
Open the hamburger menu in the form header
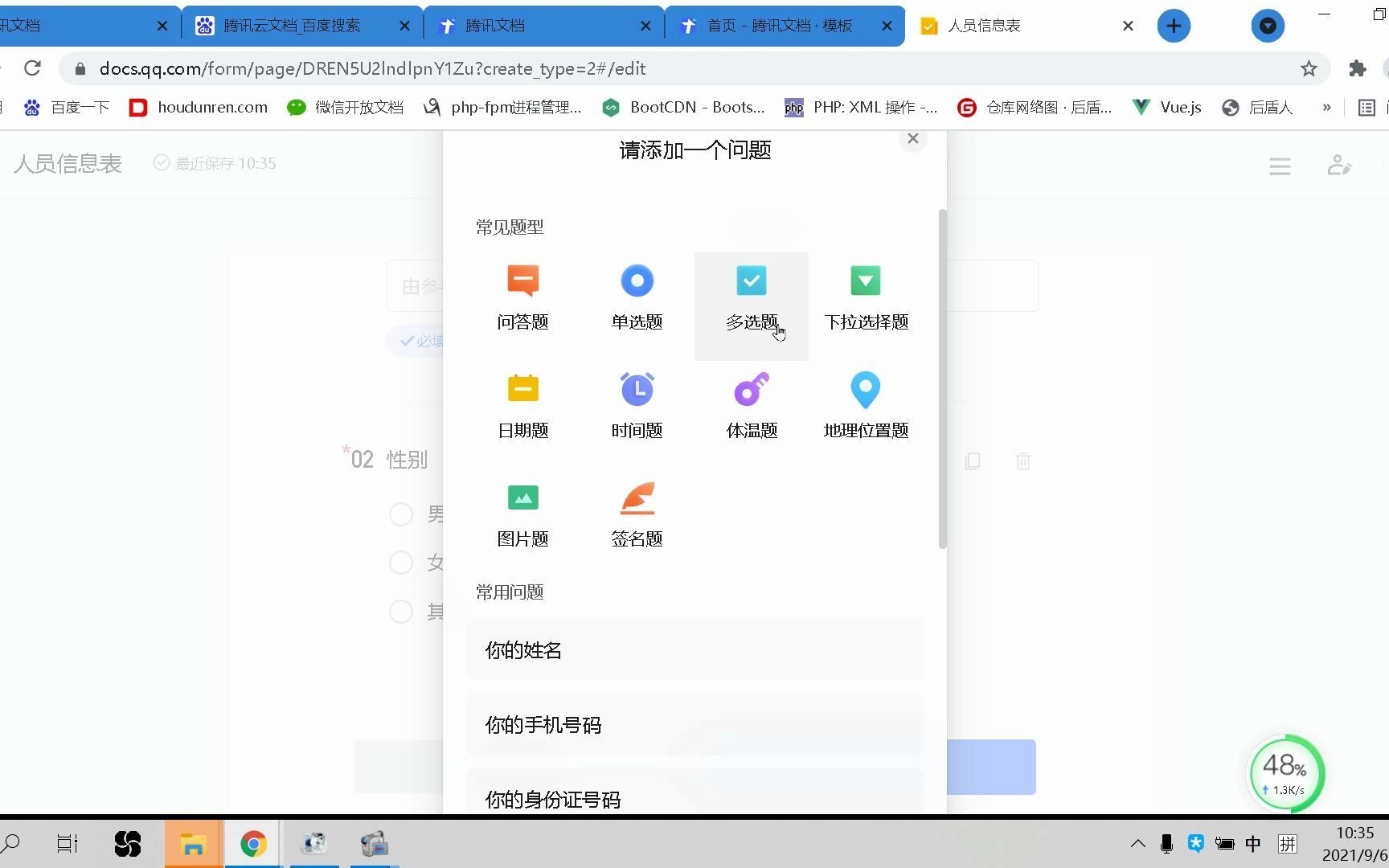1280,166
